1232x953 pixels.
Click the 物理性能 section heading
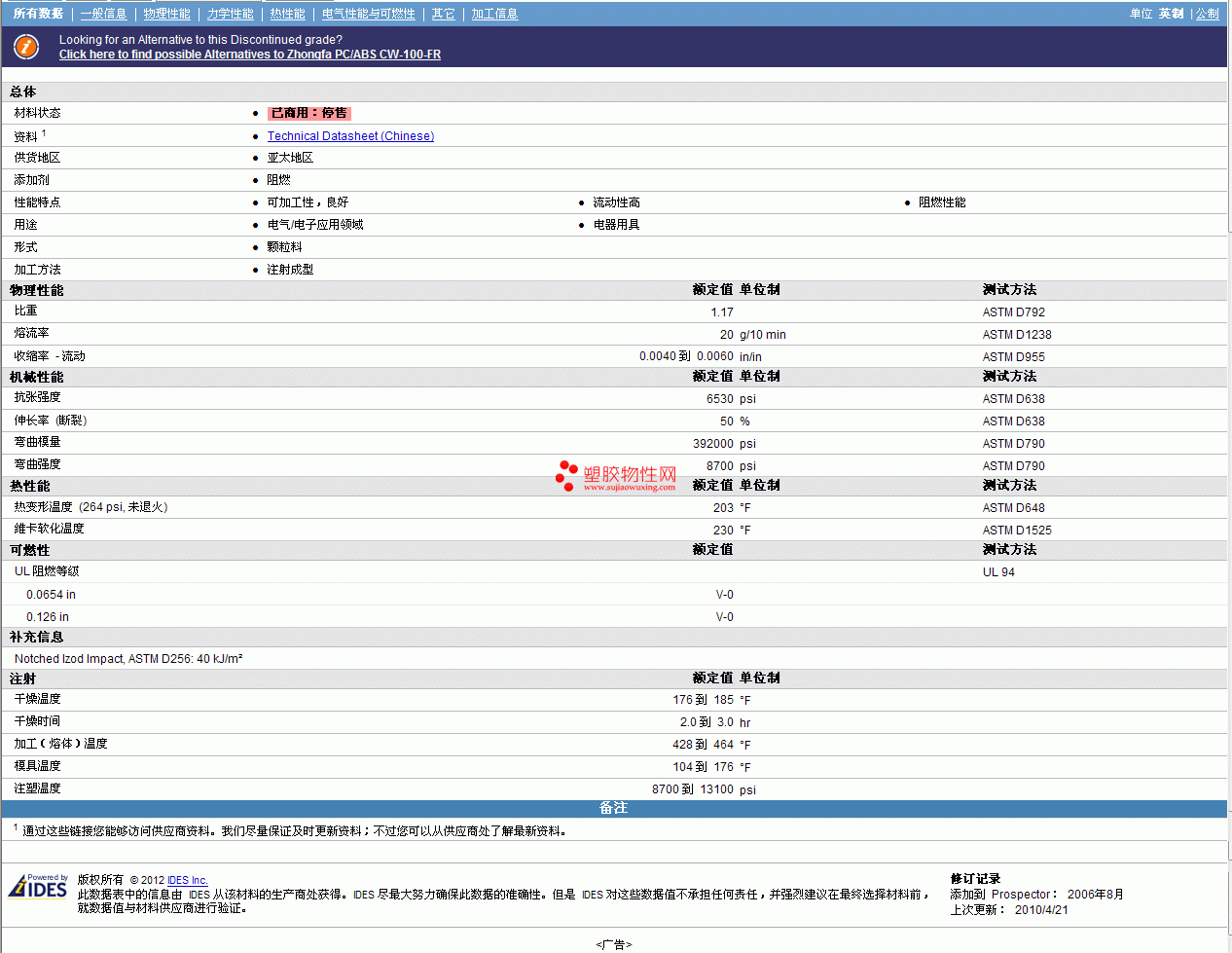(x=37, y=290)
